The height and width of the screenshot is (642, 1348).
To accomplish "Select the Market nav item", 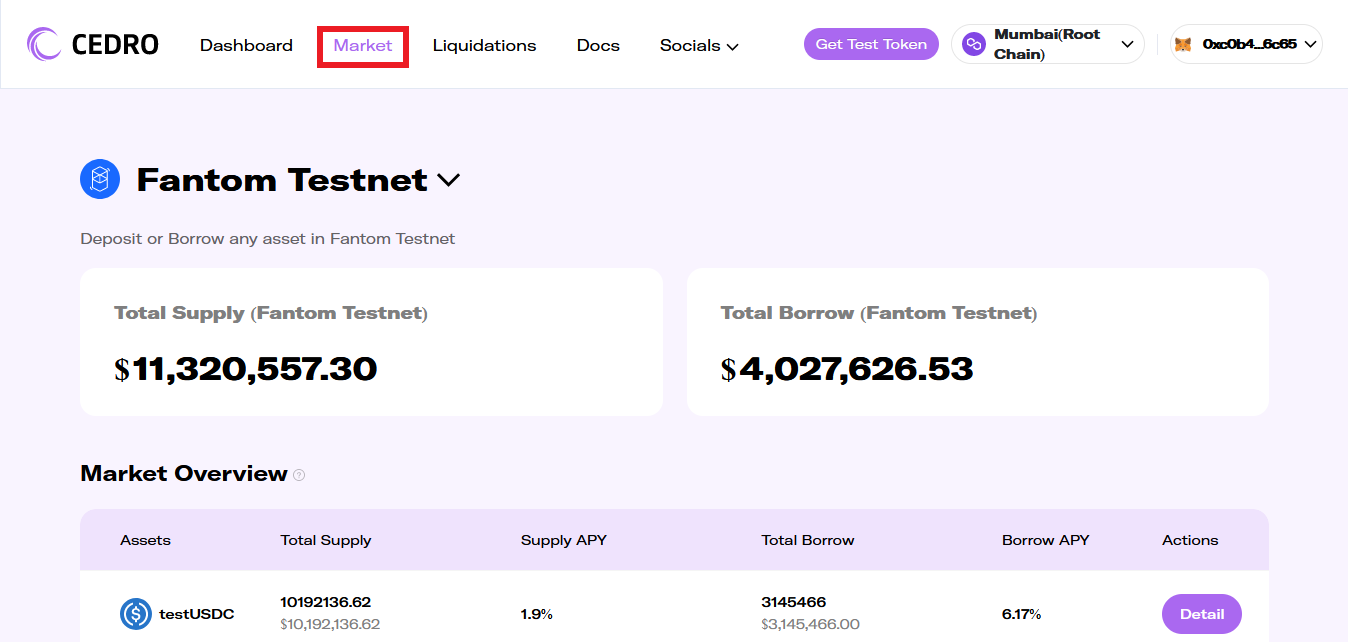I will 363,46.
